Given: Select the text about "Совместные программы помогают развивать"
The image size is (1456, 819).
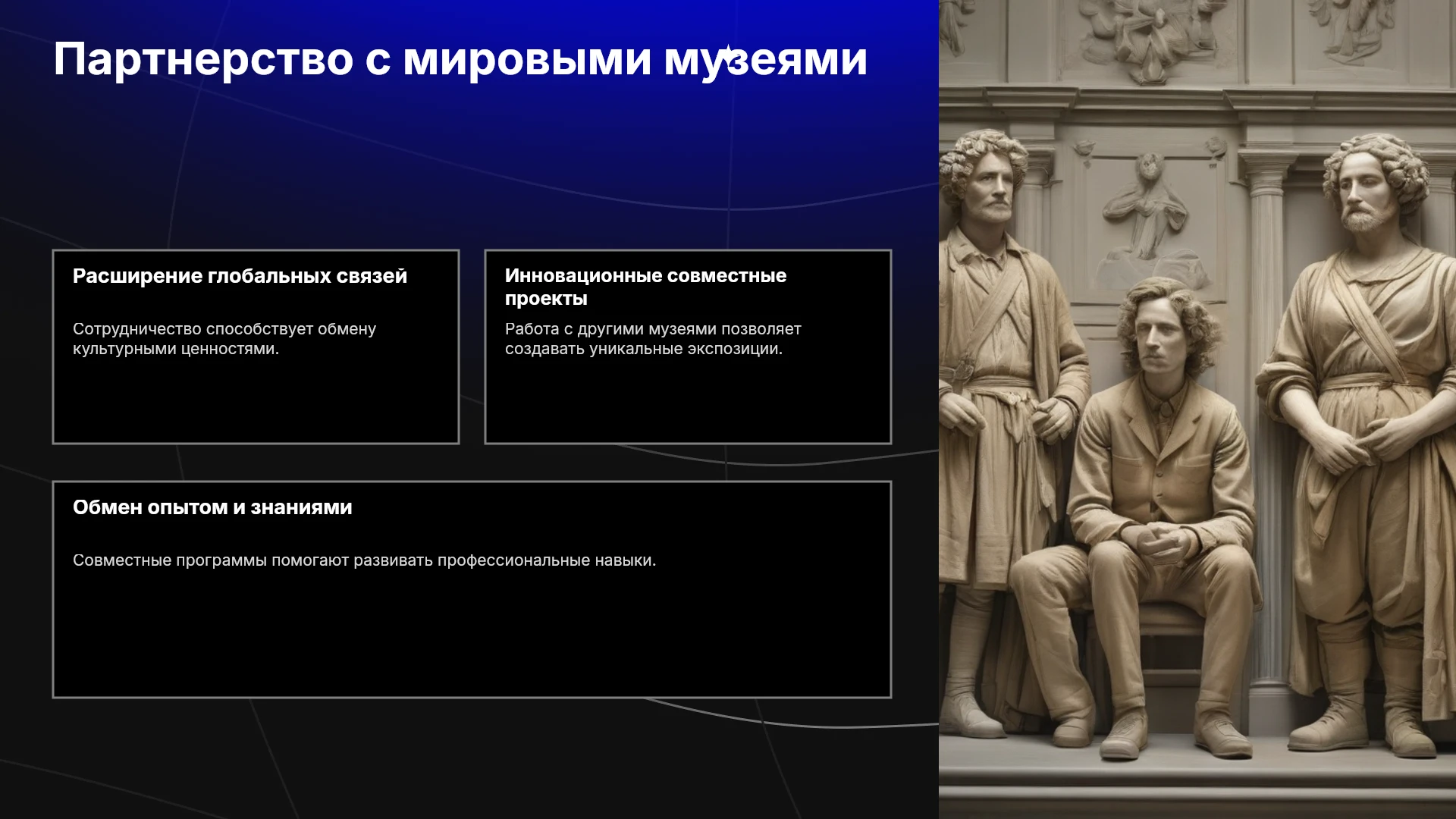Looking at the screenshot, I should coord(364,560).
